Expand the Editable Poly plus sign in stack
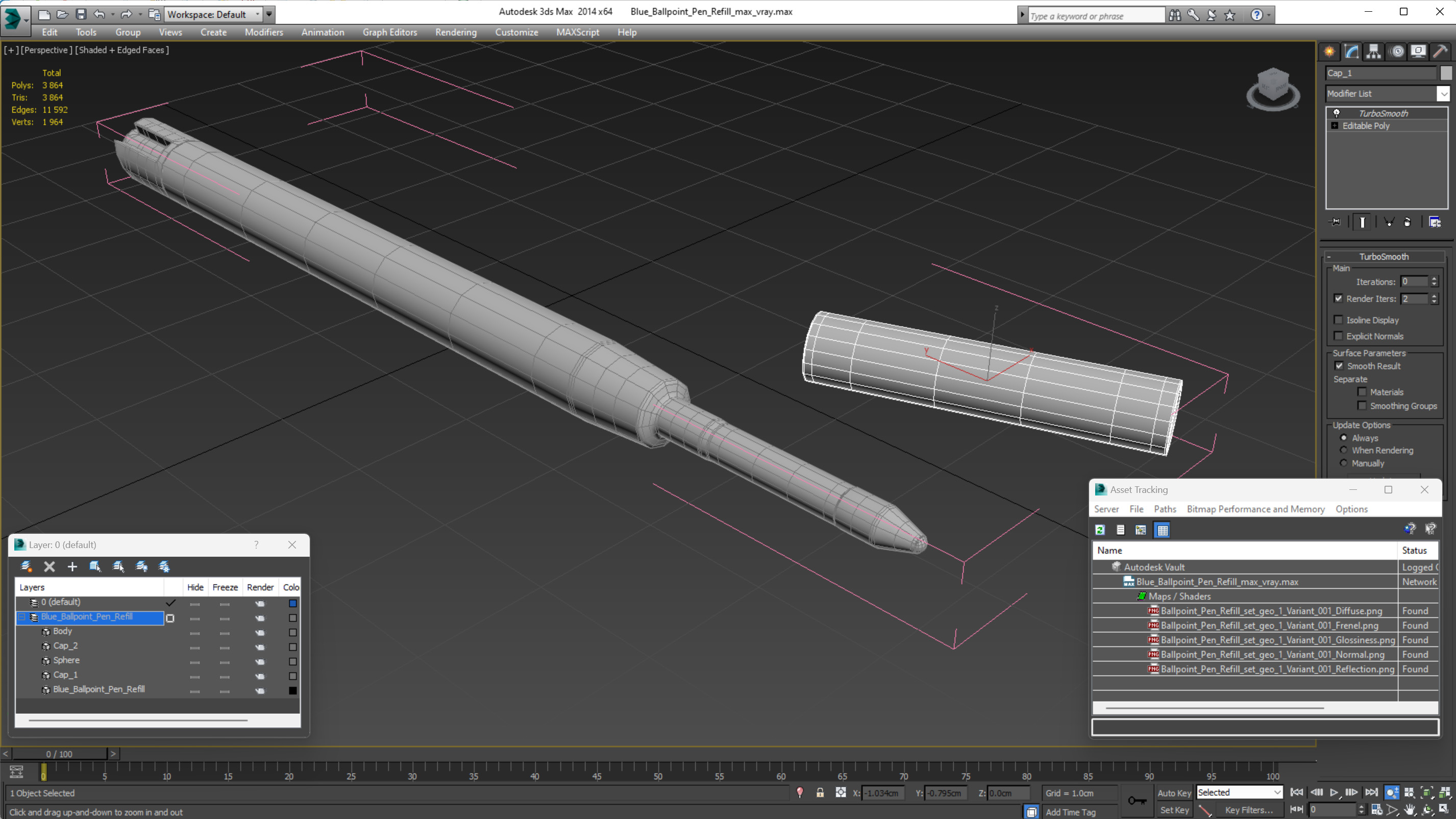Viewport: 1456px width, 819px height. pyautogui.click(x=1335, y=126)
